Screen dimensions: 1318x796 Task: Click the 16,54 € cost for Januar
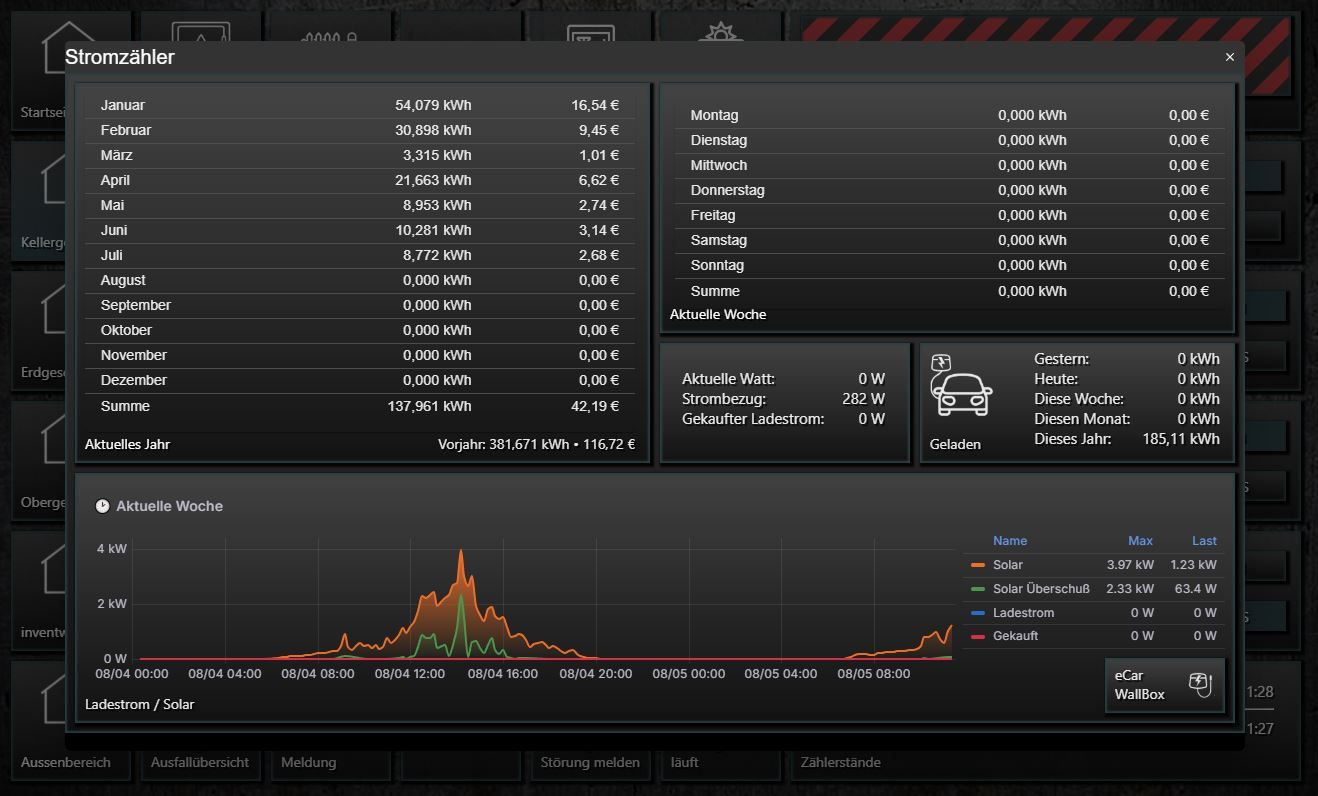[x=595, y=105]
